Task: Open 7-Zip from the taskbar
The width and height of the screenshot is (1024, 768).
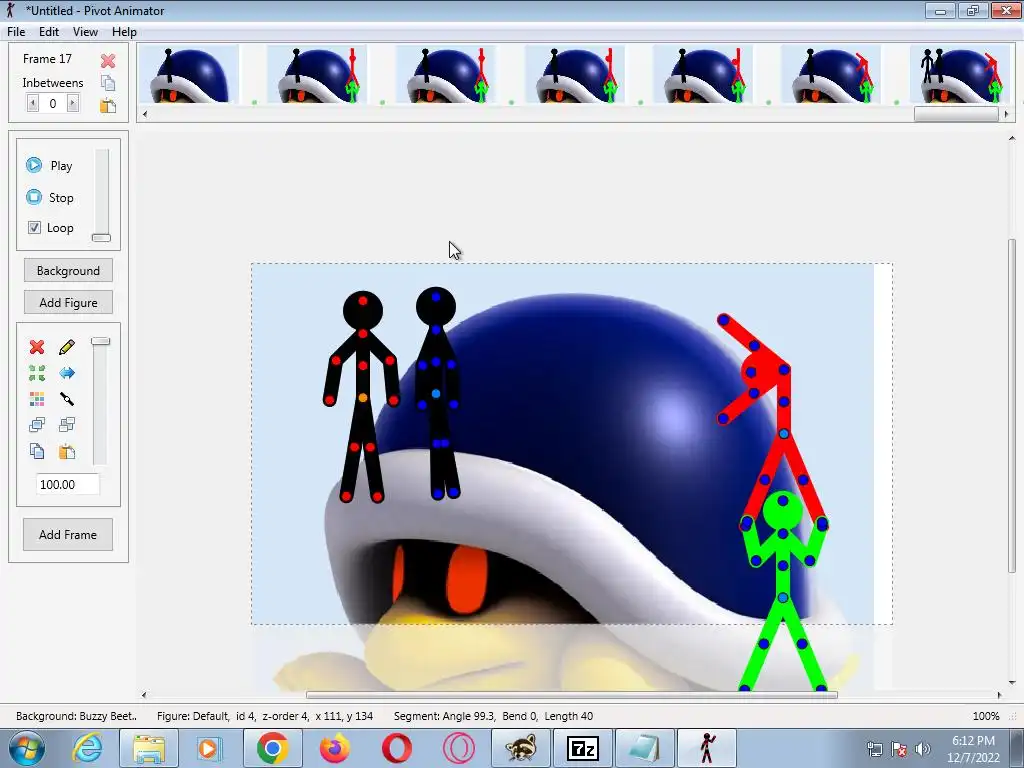Action: 582,748
